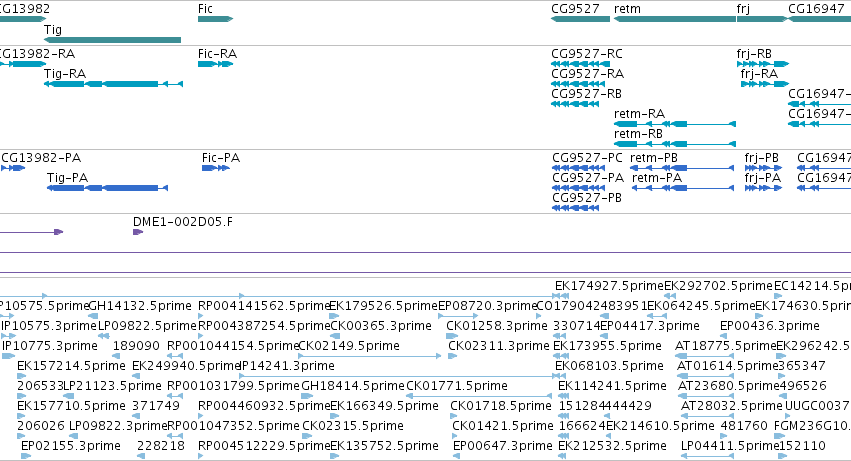The width and height of the screenshot is (851, 461).
Task: Select the frj-RA transcript label
Action: coord(759,74)
